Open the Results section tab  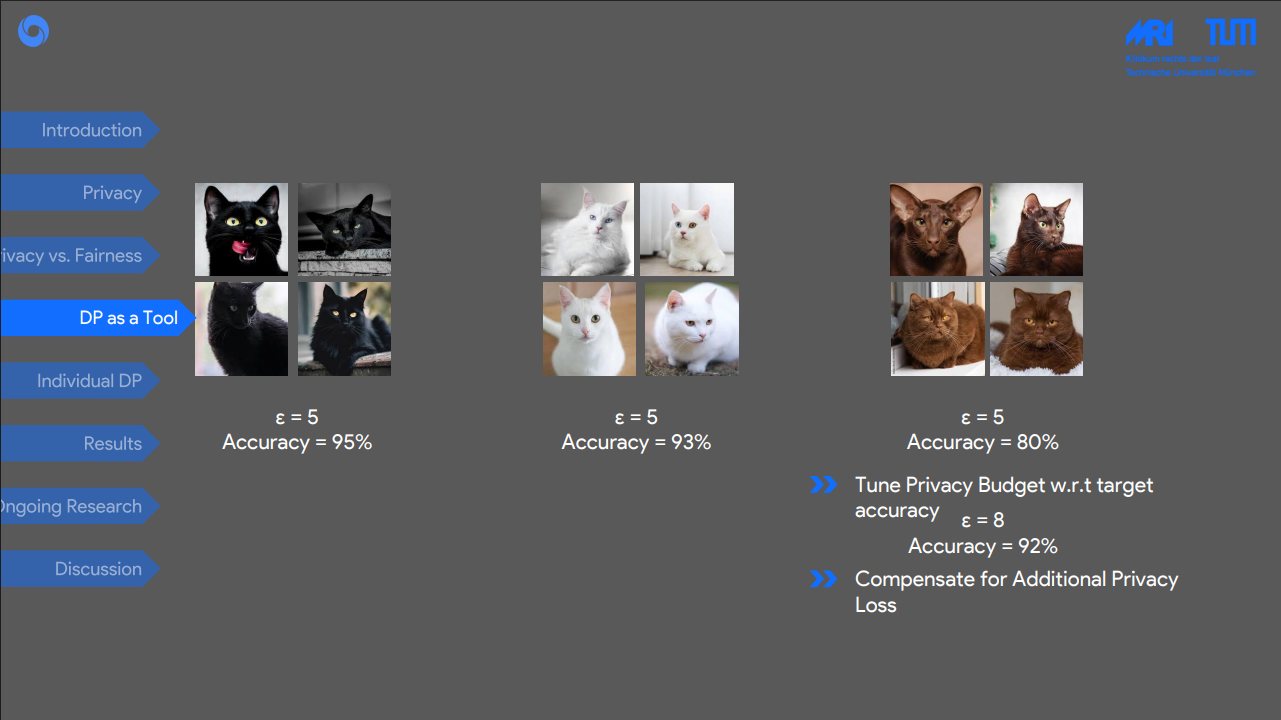click(x=80, y=444)
